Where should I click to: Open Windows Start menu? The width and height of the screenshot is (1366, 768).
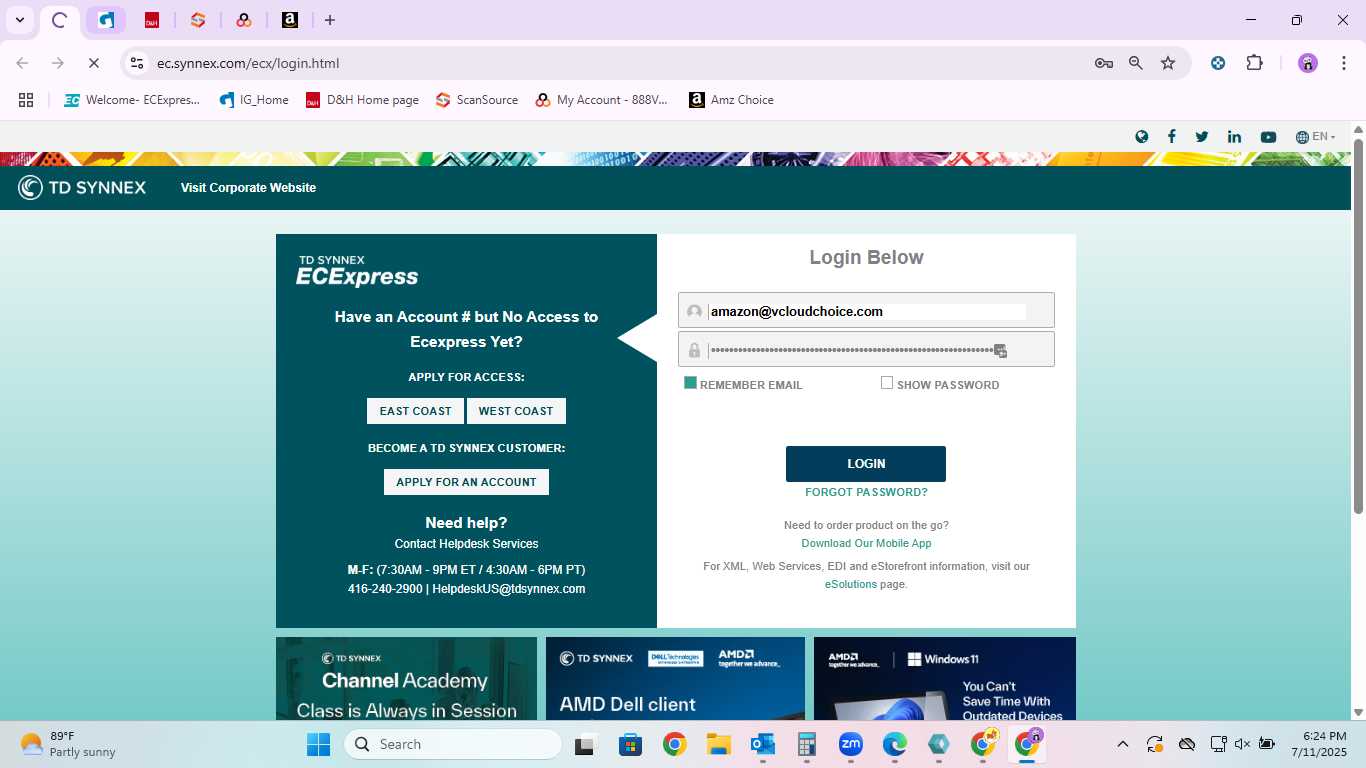[x=318, y=744]
